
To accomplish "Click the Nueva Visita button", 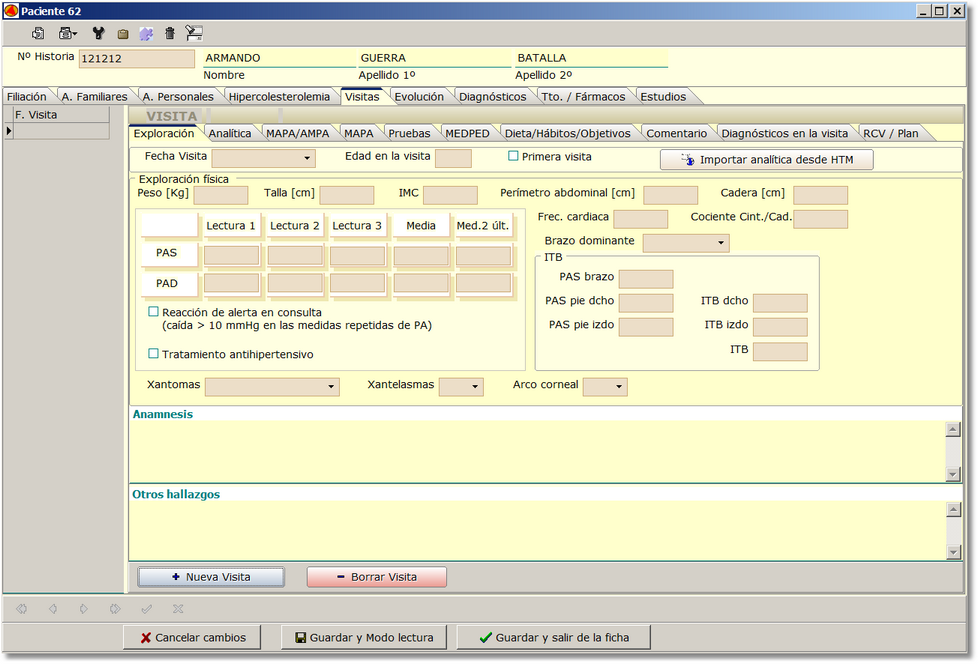I will (x=211, y=577).
